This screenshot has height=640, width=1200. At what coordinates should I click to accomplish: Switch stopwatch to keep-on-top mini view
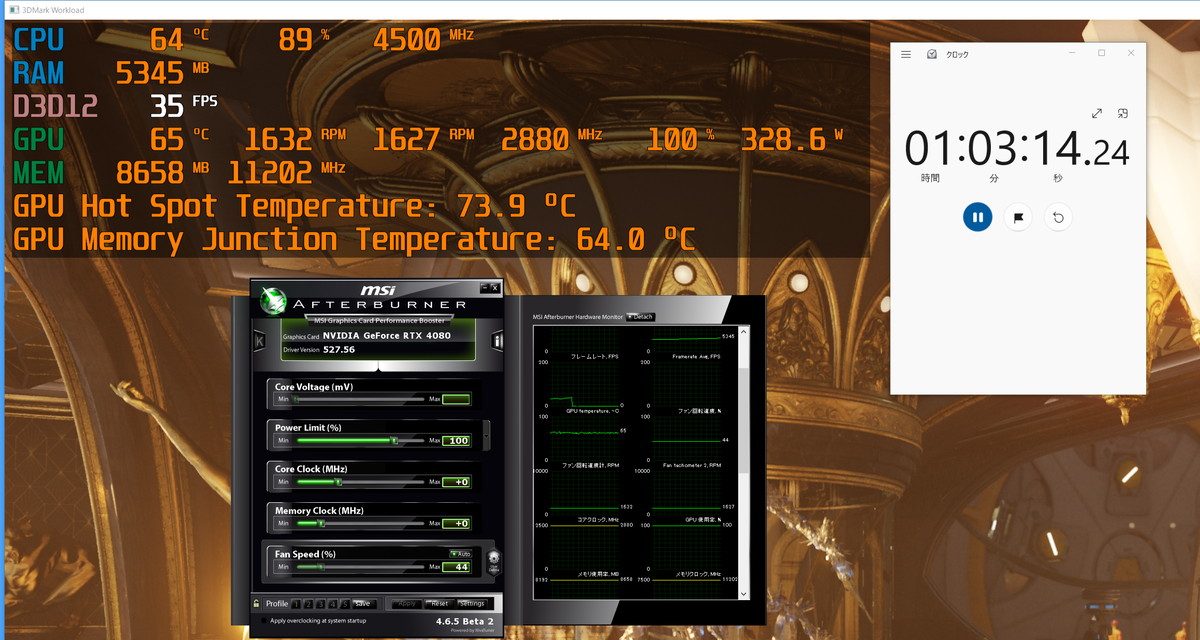(1123, 114)
